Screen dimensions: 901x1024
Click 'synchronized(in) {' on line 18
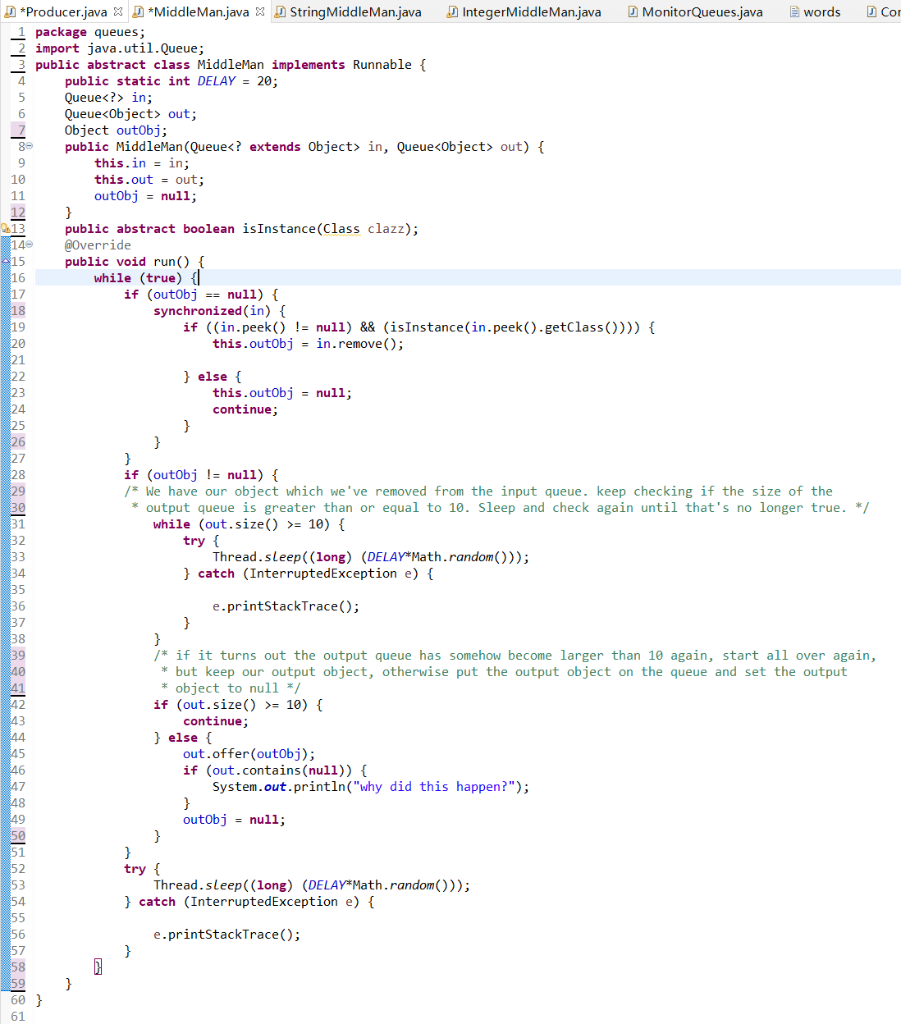click(x=219, y=311)
